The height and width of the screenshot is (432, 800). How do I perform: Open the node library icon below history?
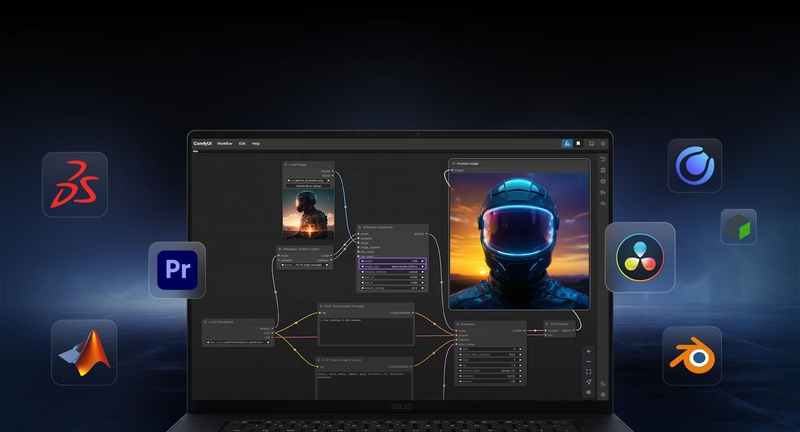coord(603,170)
